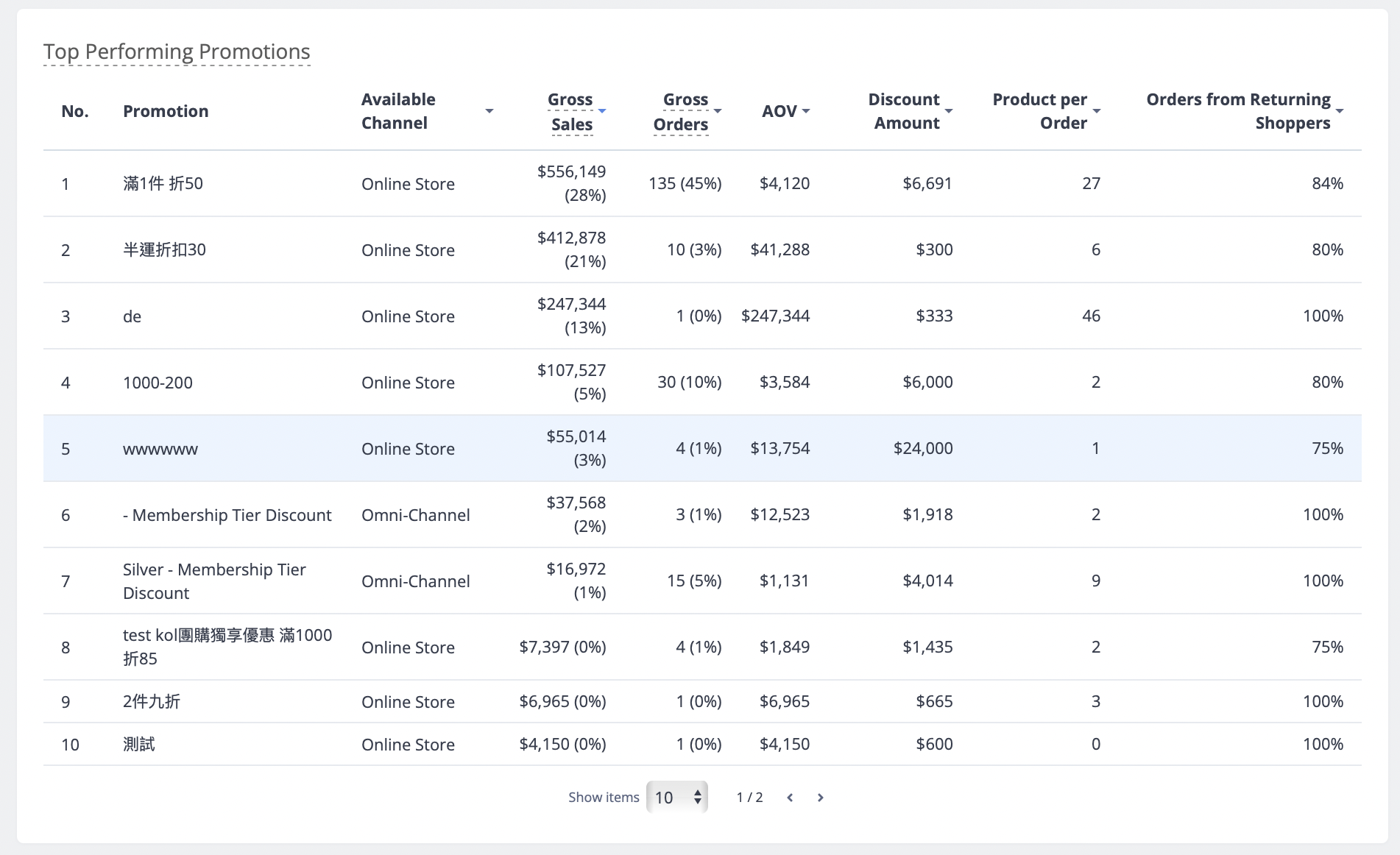Click the 測試 promotion row
This screenshot has height=855, width=1400.
coord(702,744)
